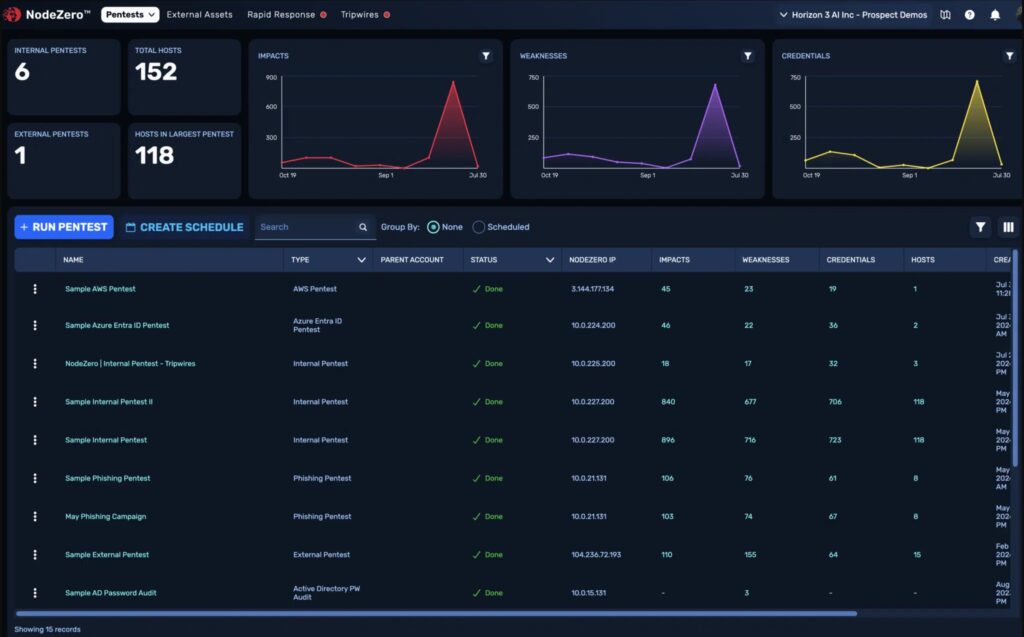The height and width of the screenshot is (637, 1024).
Task: Open the help question mark icon
Action: [970, 14]
